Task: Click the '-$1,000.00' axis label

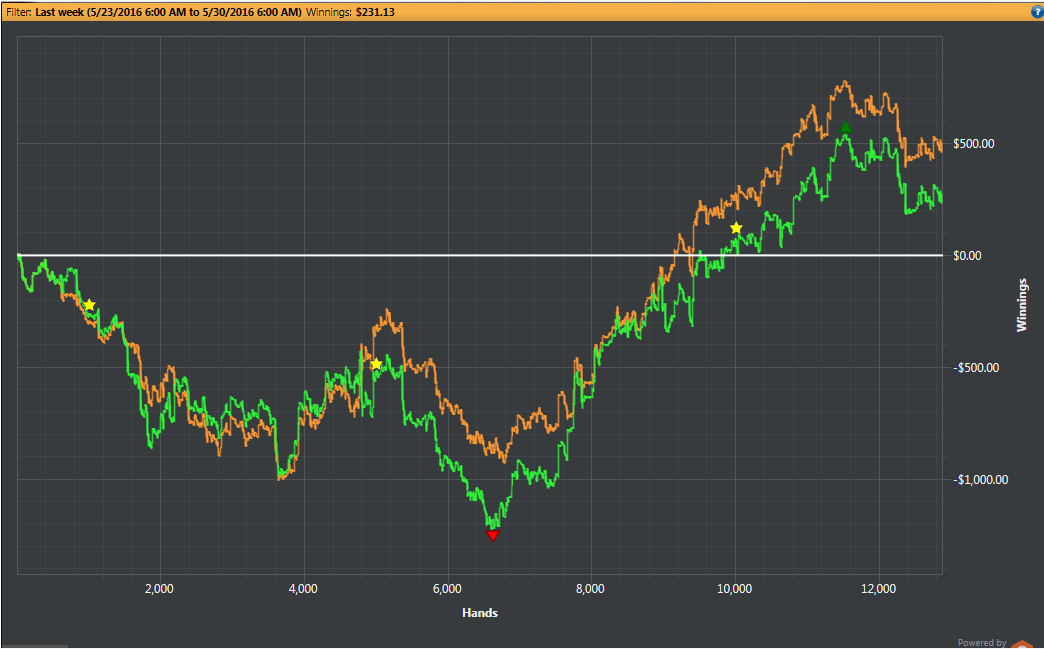Action: point(981,479)
